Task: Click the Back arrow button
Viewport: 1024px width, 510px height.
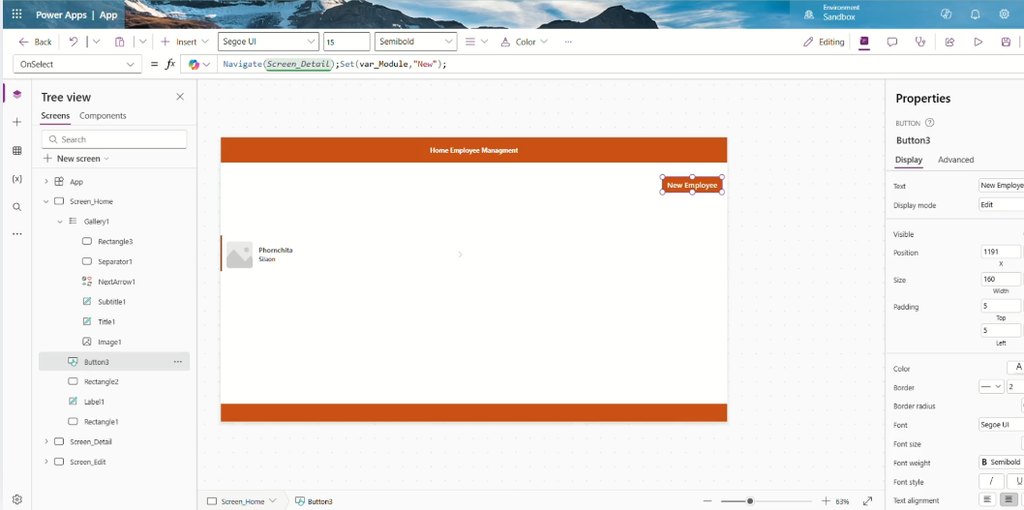Action: pyautogui.click(x=35, y=42)
